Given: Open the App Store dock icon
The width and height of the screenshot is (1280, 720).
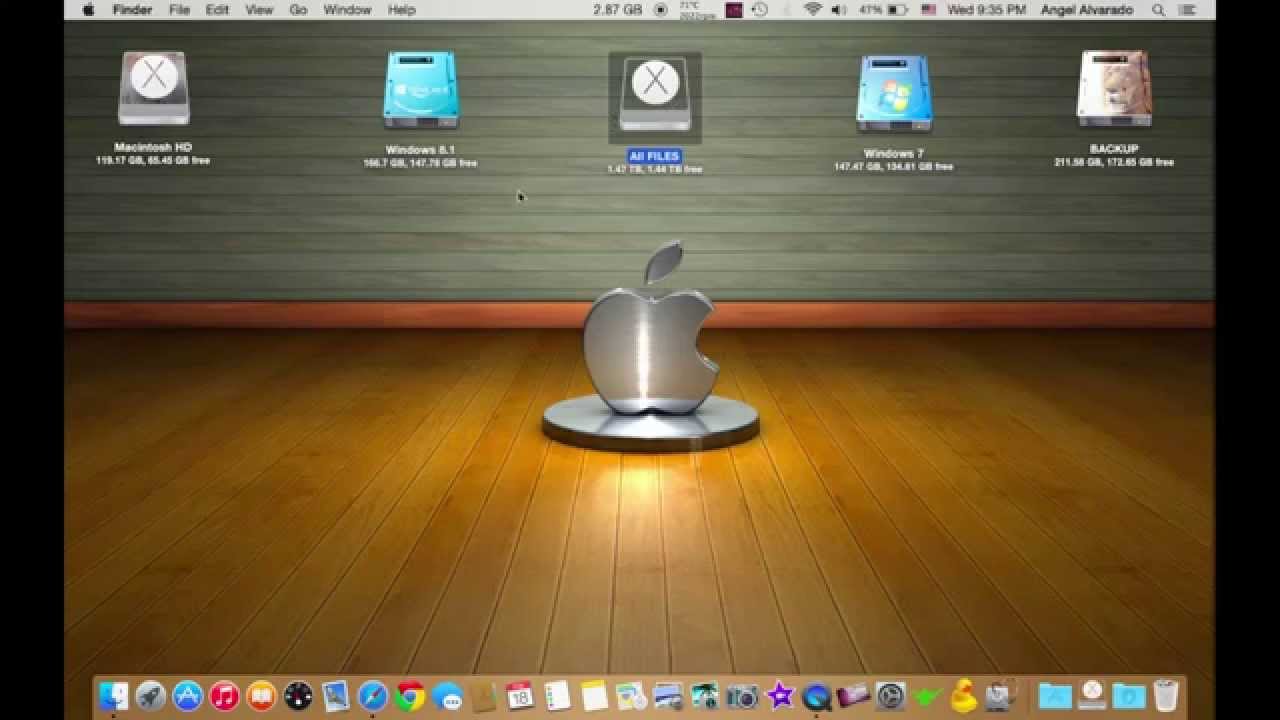Looking at the screenshot, I should click(x=188, y=696).
